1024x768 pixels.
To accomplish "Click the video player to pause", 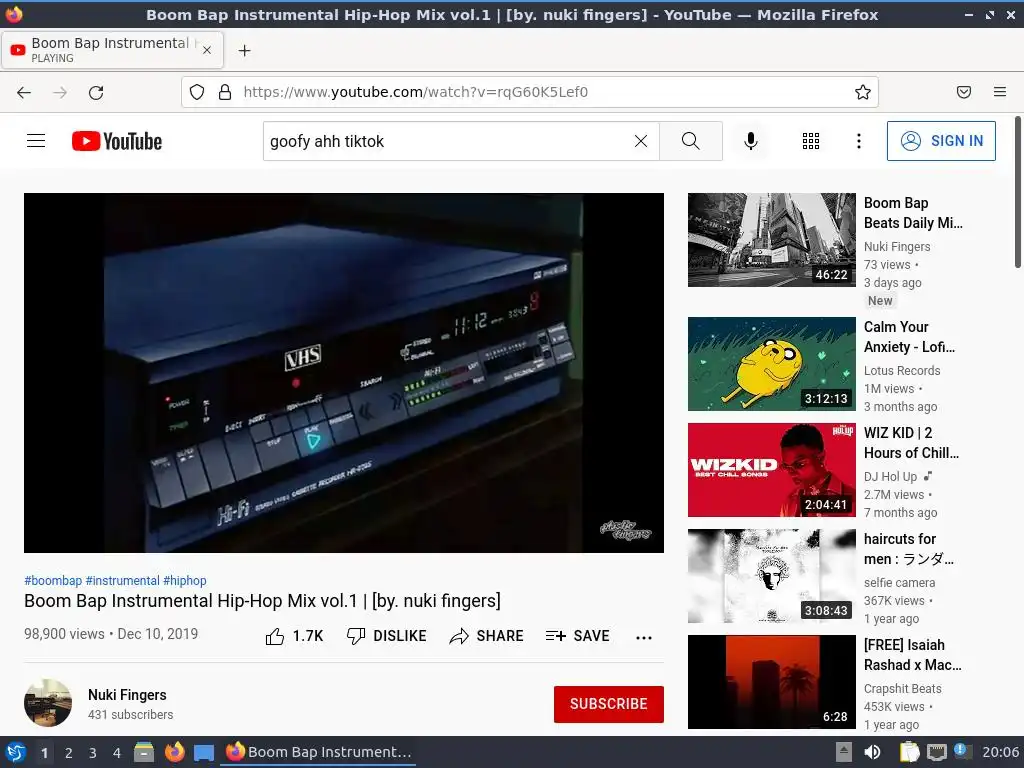I will click(344, 373).
